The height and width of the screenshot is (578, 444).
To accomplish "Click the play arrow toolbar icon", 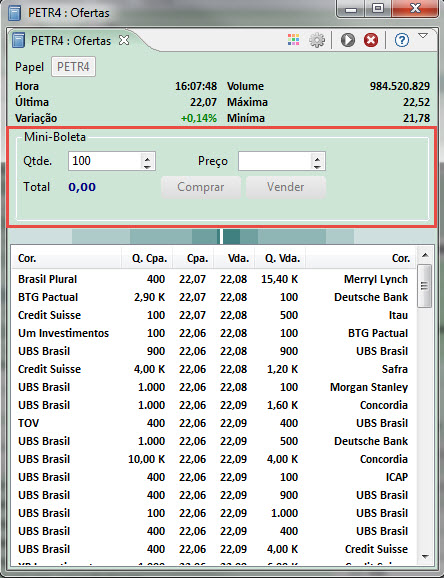I will tap(347, 40).
